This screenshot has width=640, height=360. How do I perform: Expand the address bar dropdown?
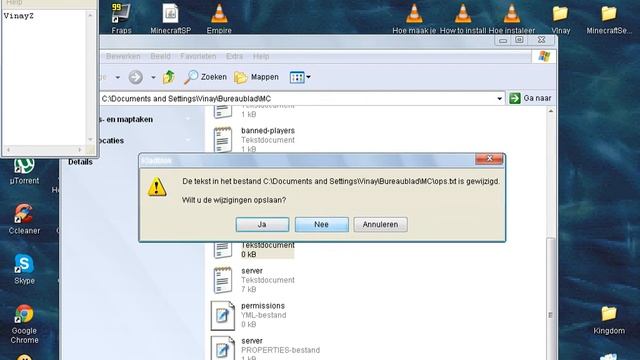point(499,98)
